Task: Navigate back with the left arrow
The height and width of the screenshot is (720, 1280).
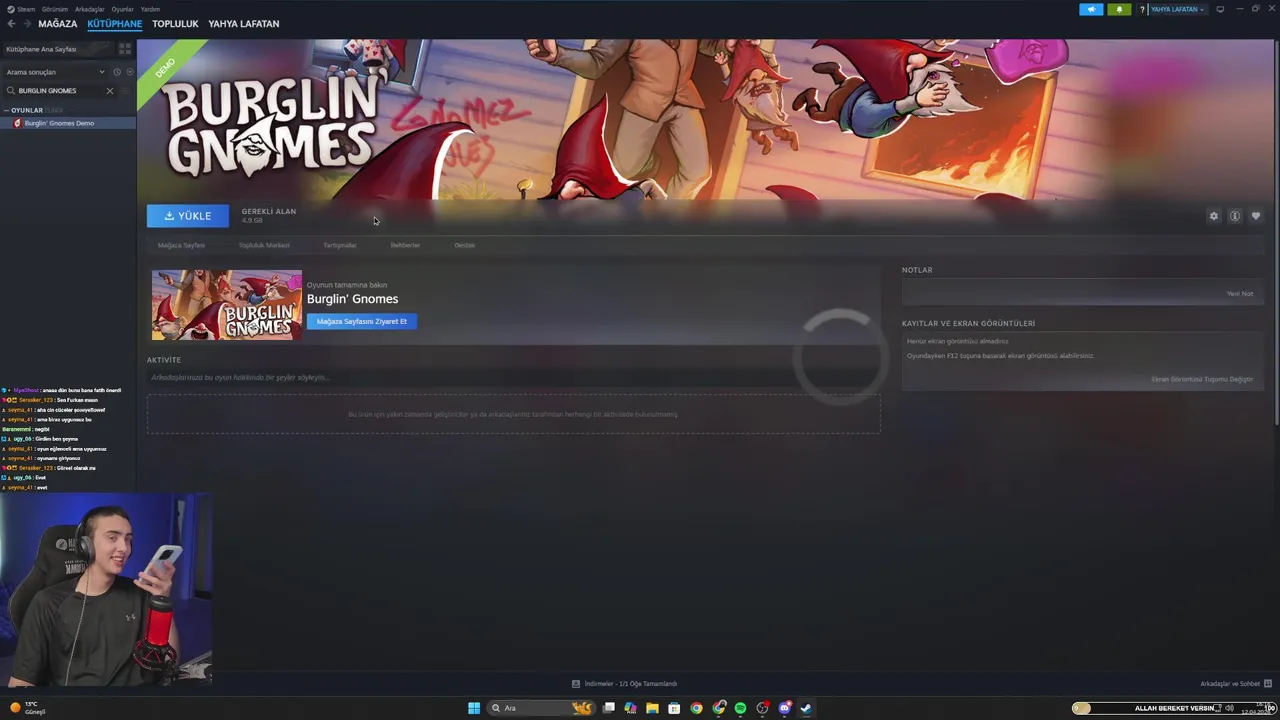Action: (x=12, y=23)
